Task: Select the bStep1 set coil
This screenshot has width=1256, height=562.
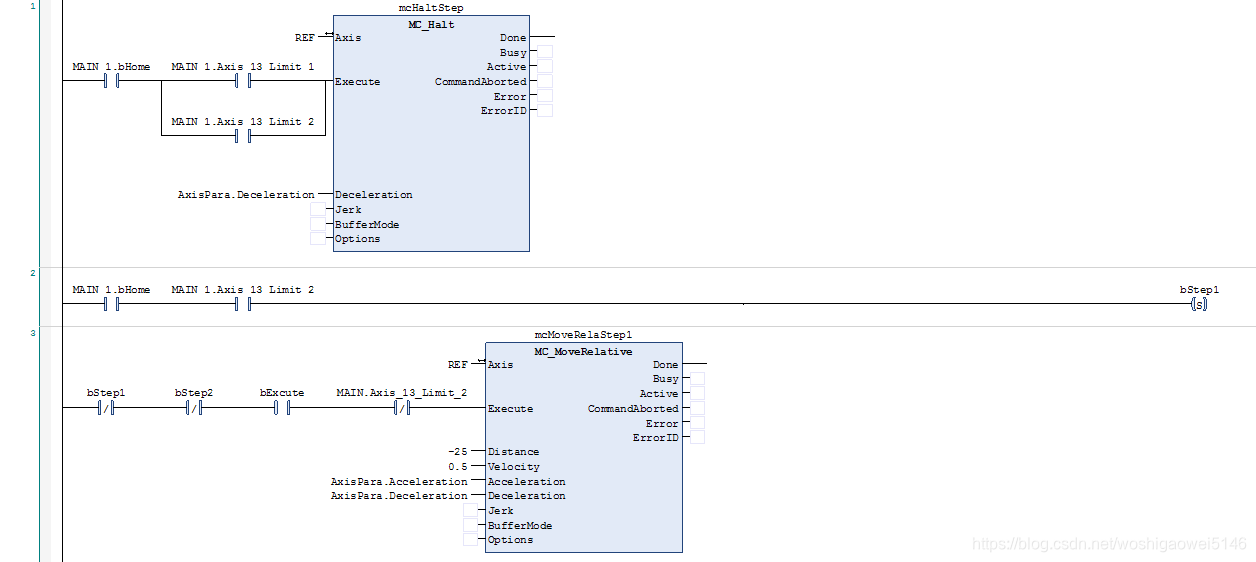Action: click(x=1199, y=304)
